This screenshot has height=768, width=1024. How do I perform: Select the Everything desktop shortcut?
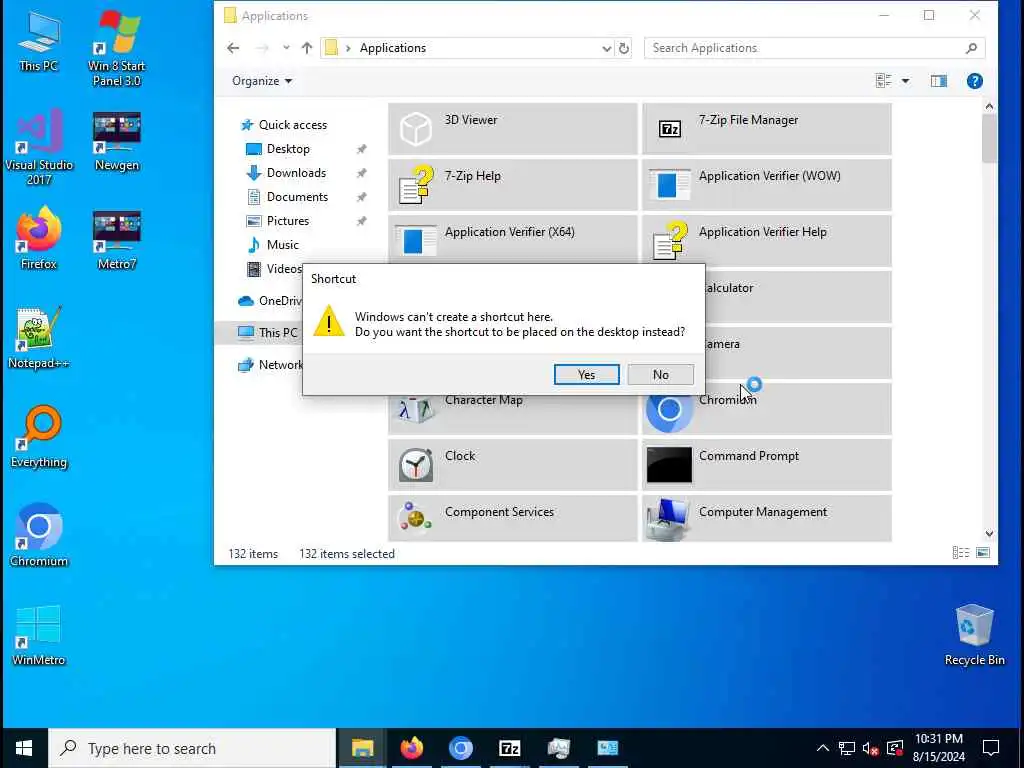click(39, 437)
